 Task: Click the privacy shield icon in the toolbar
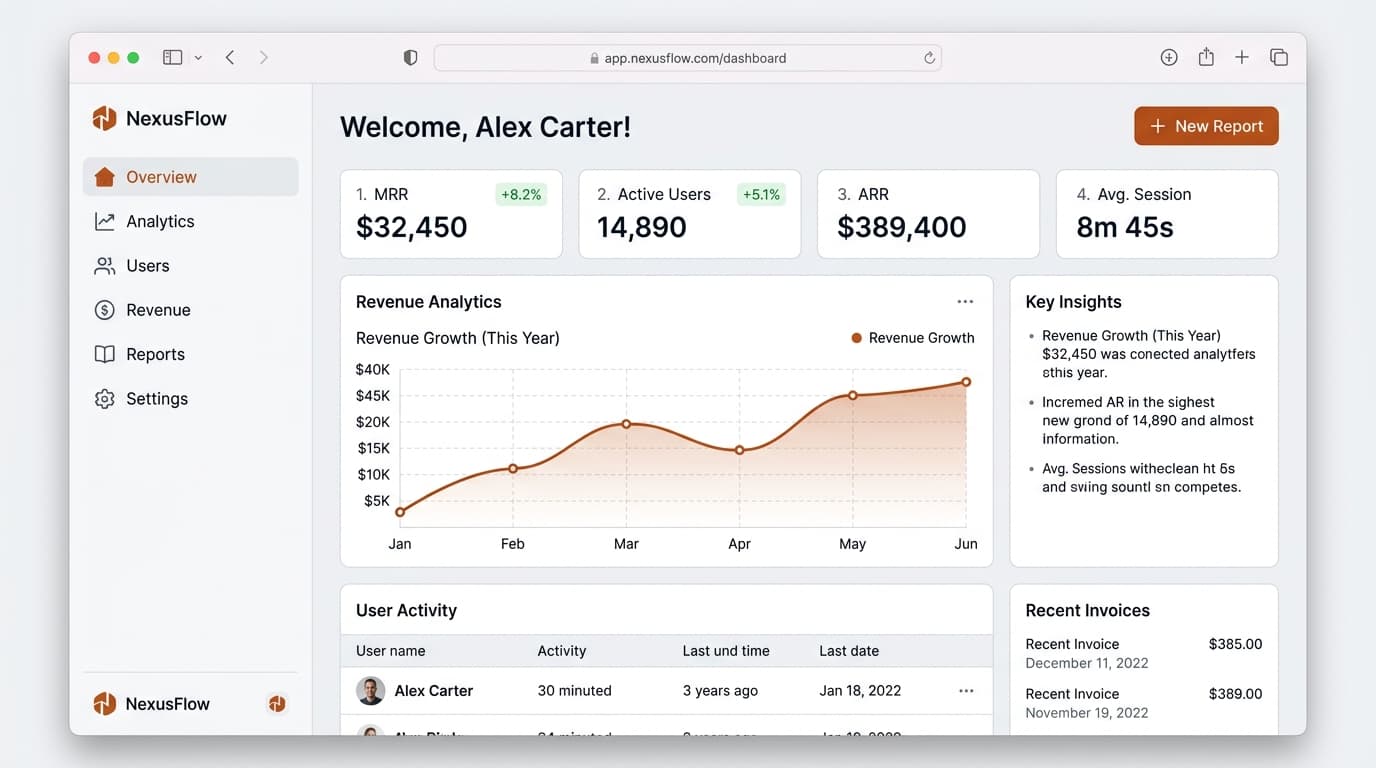point(410,58)
